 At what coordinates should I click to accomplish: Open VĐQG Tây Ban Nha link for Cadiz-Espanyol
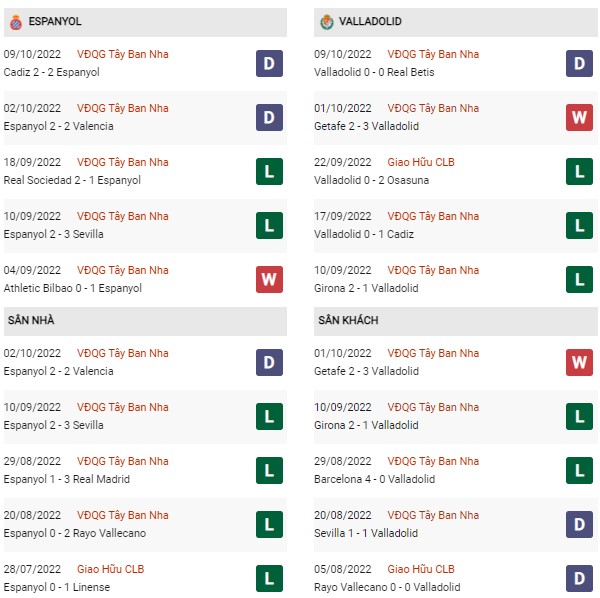click(122, 54)
